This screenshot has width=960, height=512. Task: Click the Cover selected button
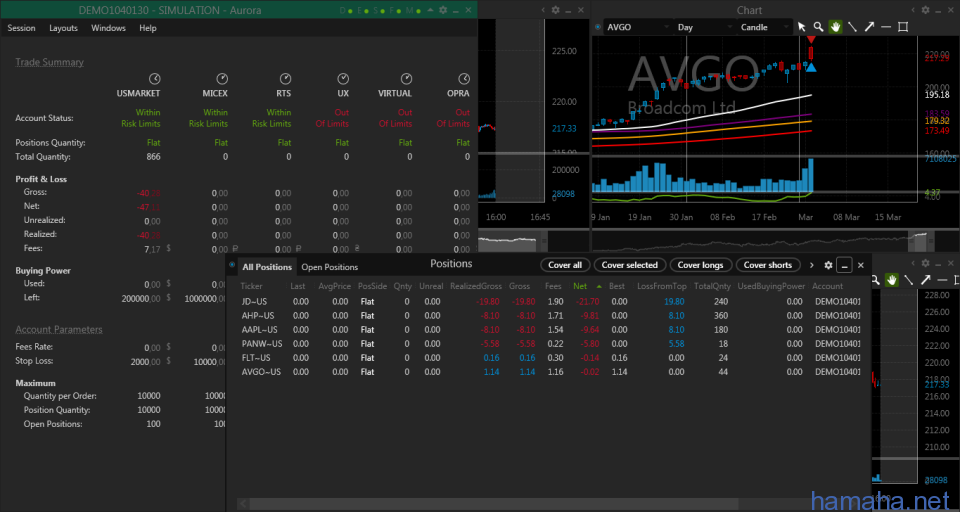(x=629, y=265)
